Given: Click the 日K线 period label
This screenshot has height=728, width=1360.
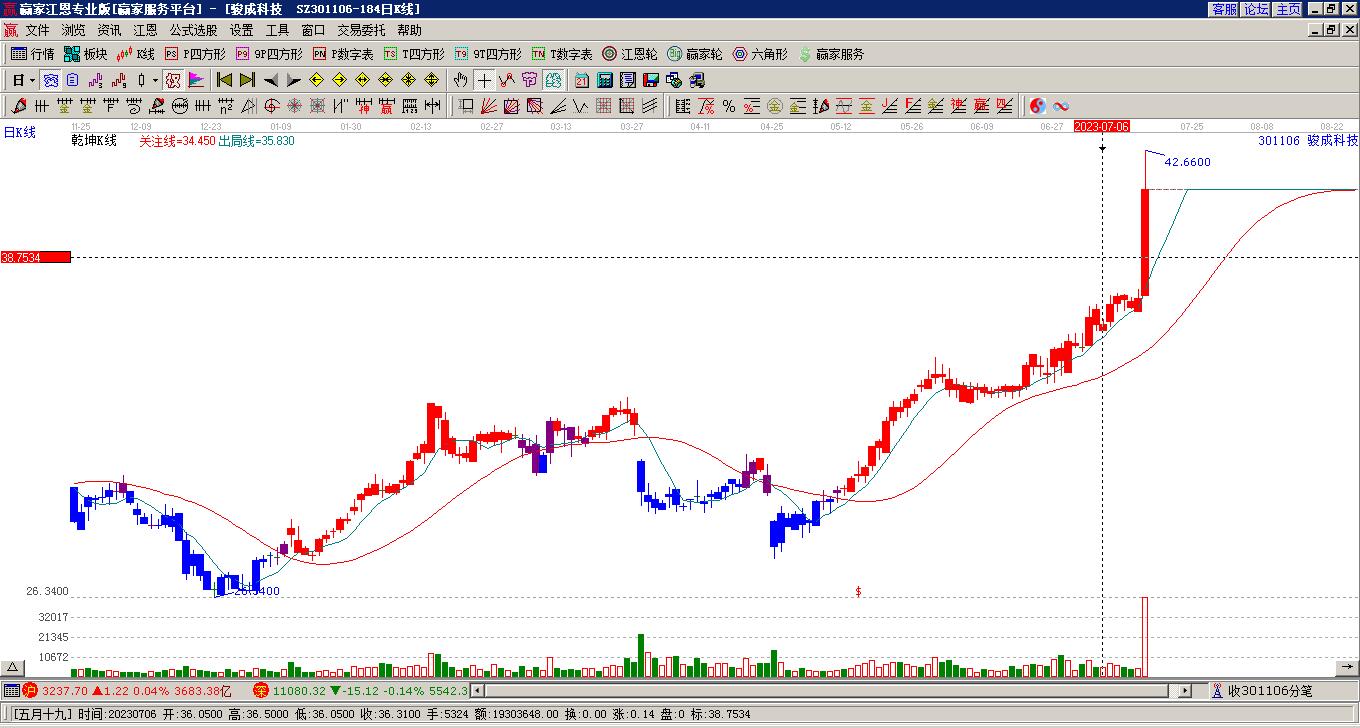Looking at the screenshot, I should tap(19, 132).
